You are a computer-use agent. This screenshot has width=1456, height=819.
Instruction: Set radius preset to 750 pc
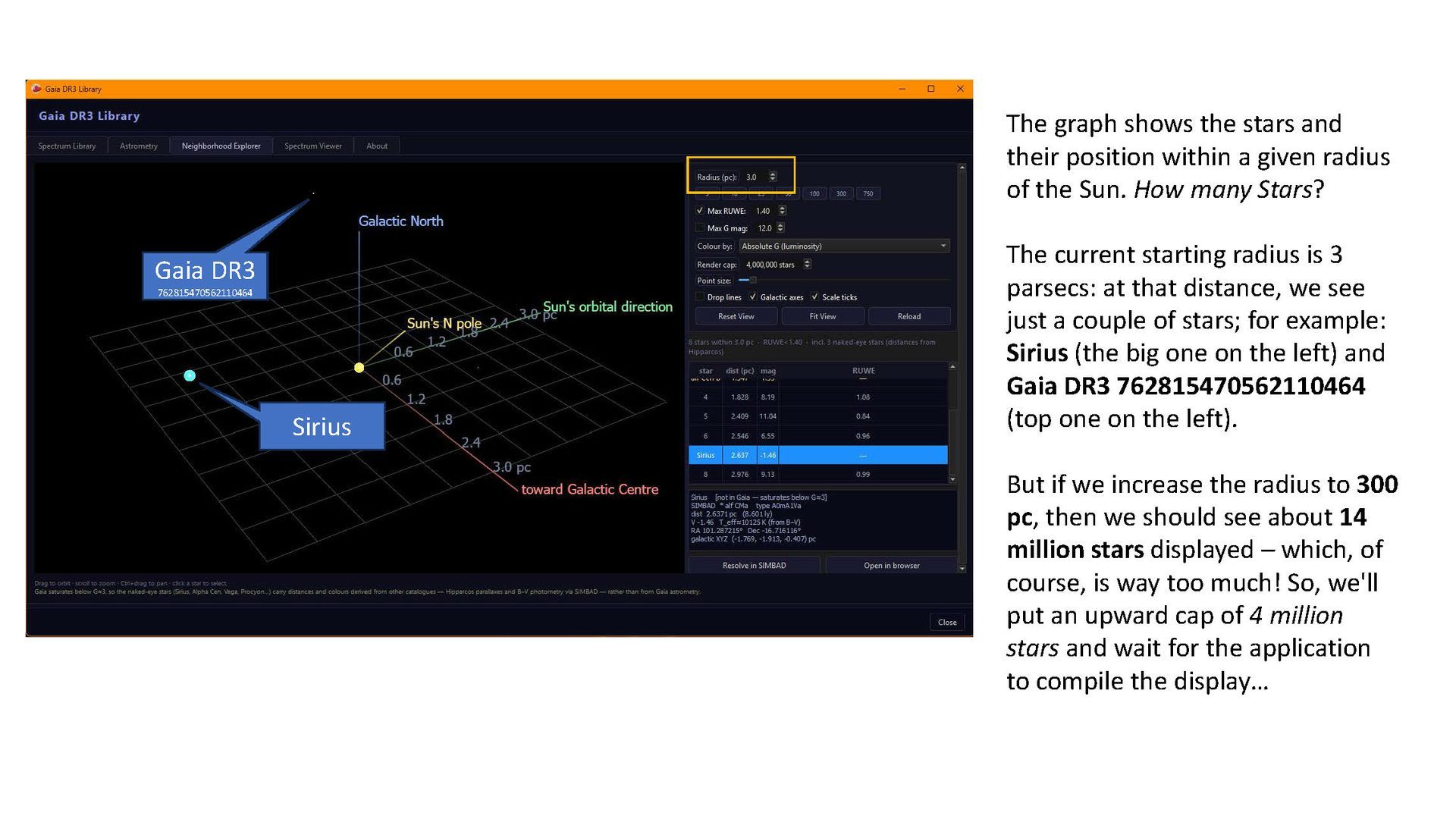868,193
